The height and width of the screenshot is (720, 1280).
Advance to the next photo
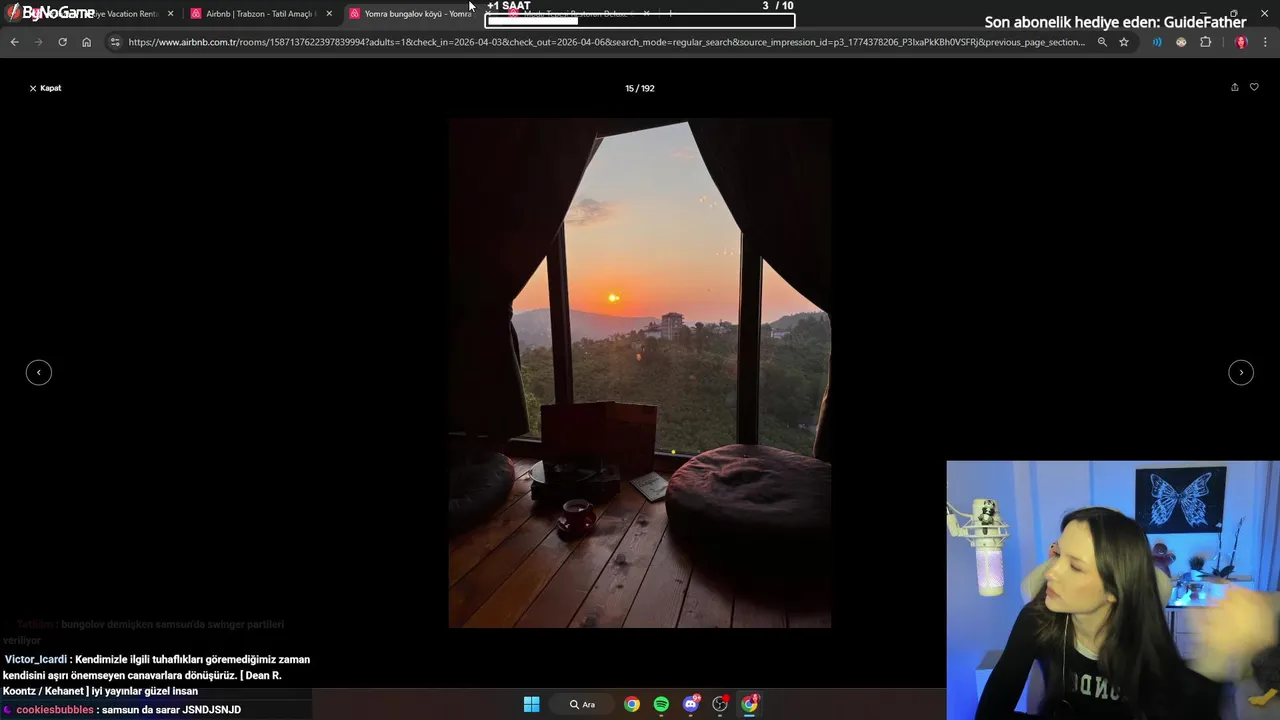tap(1241, 372)
